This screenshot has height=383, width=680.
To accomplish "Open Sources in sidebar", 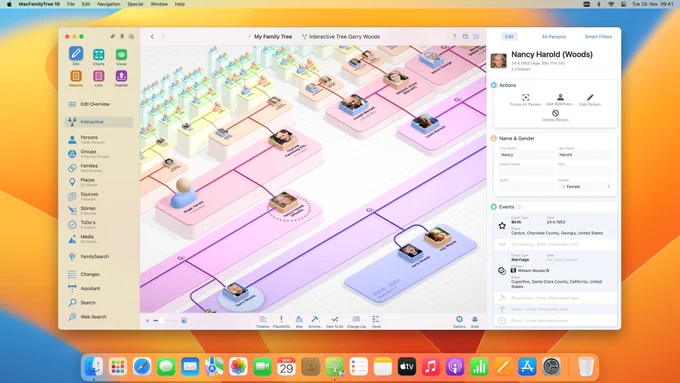I will click(99, 196).
